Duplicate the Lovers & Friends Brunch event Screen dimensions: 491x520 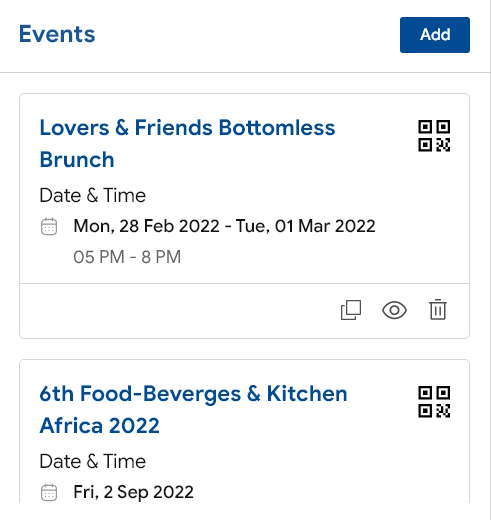351,310
